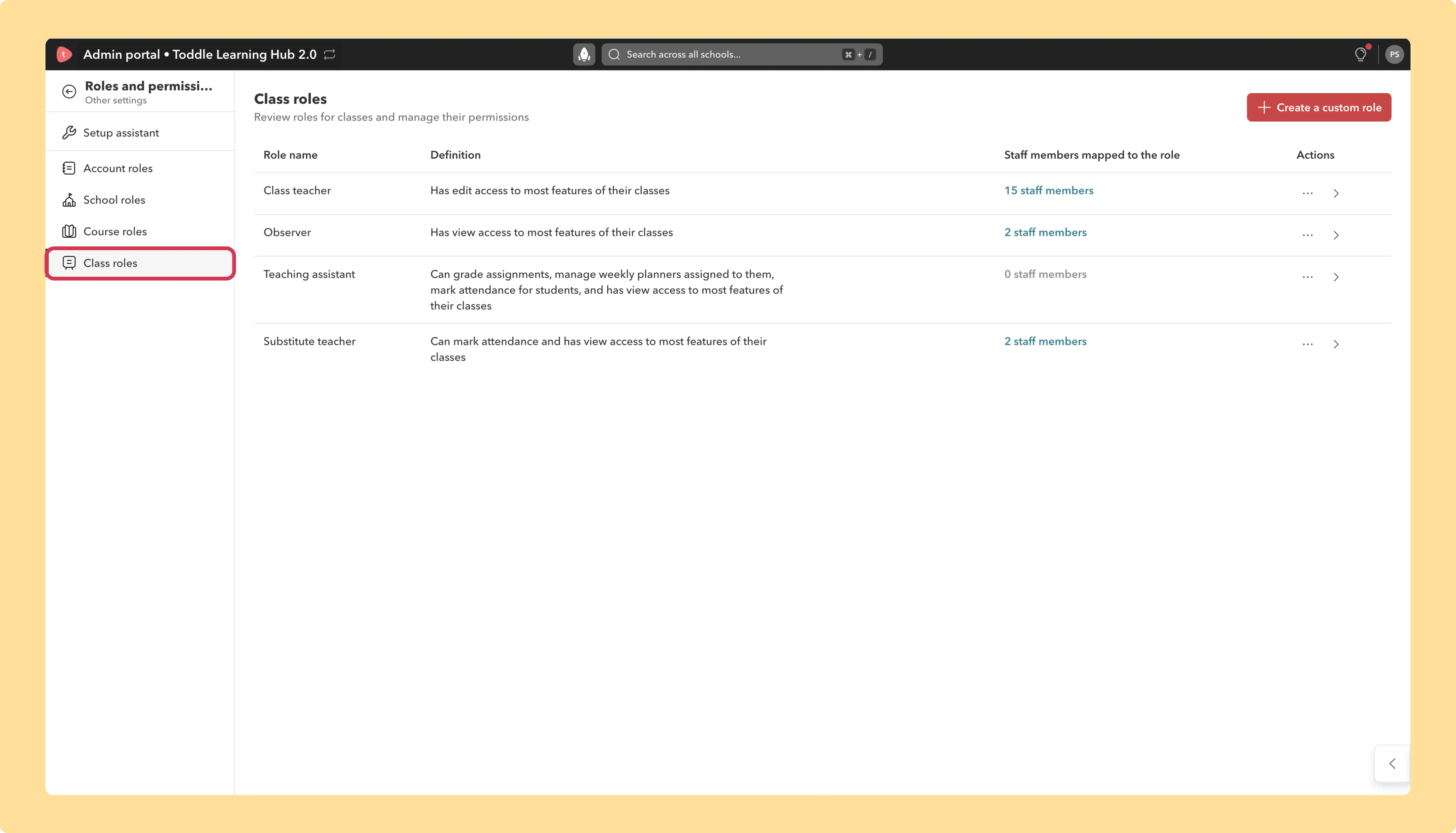The width and height of the screenshot is (1456, 833).
Task: Focus the Search across all schools field
Action: click(x=742, y=54)
